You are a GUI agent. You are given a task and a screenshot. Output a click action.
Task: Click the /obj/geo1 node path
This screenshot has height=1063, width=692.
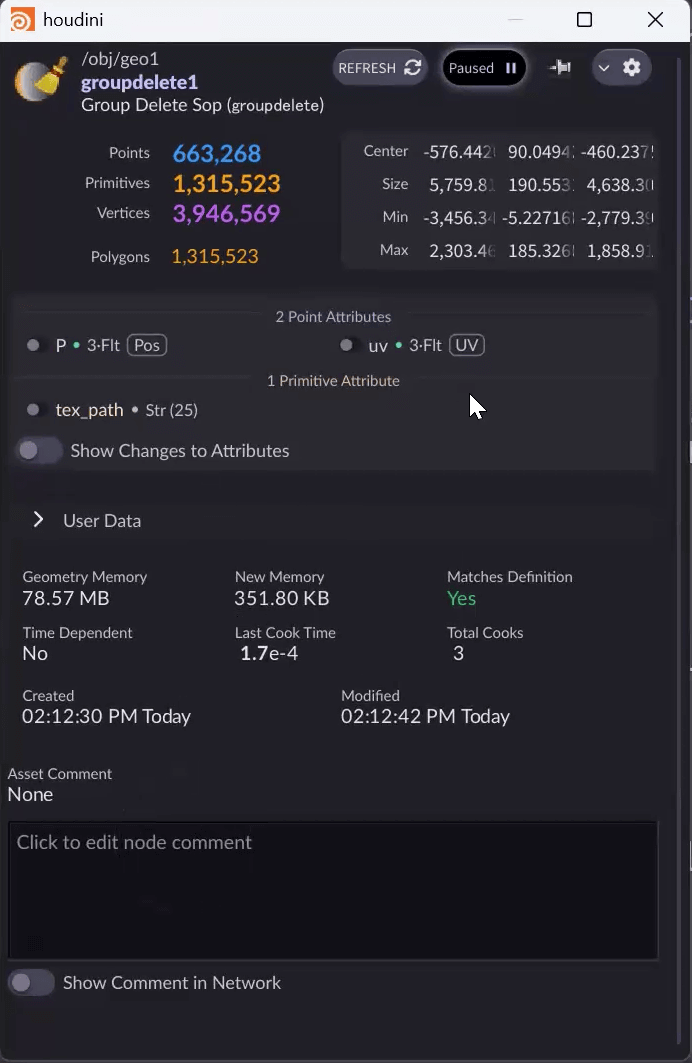coord(120,59)
